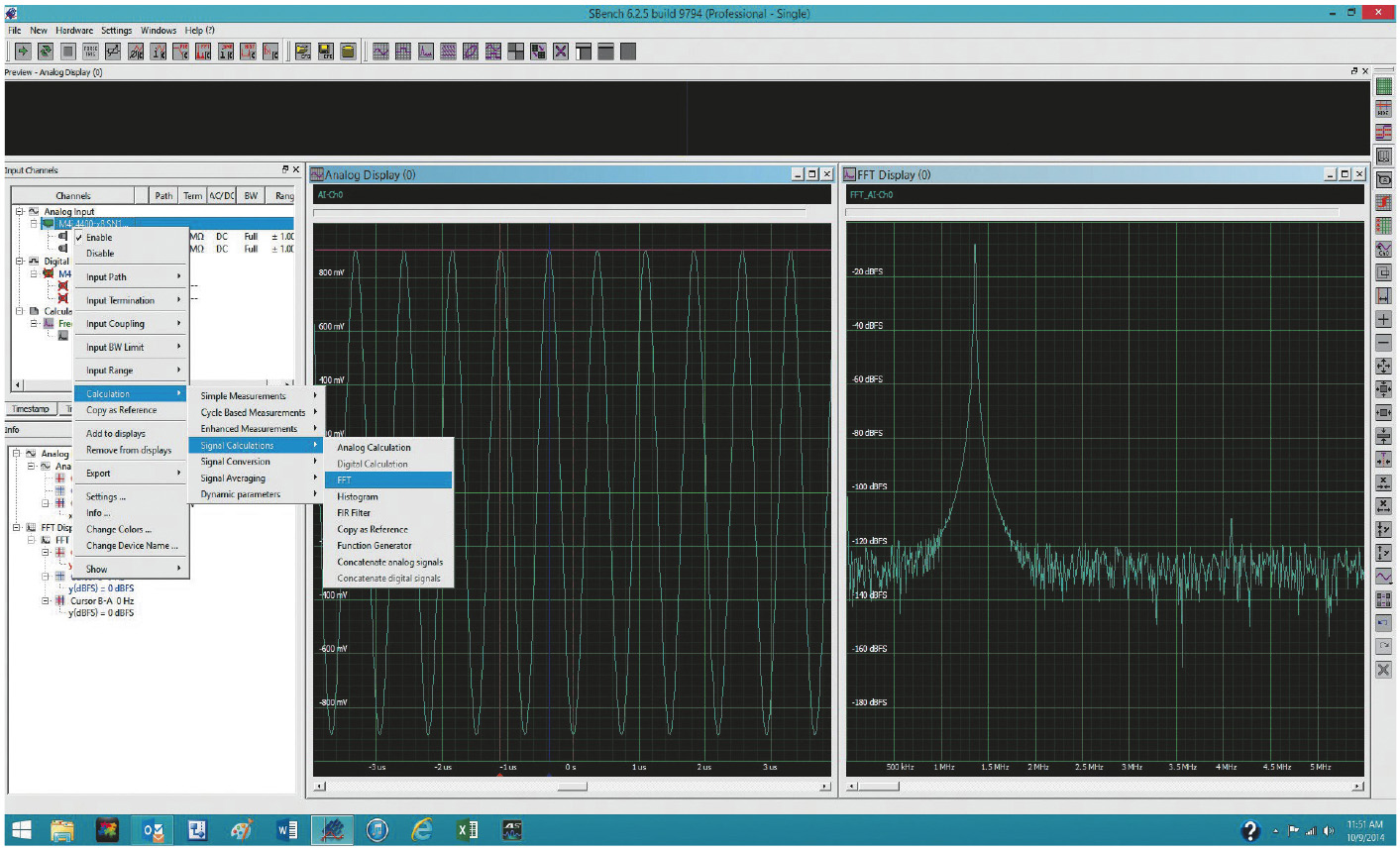The height and width of the screenshot is (851, 1400).
Task: Open the Signal Averaging submenu
Action: 256,479
